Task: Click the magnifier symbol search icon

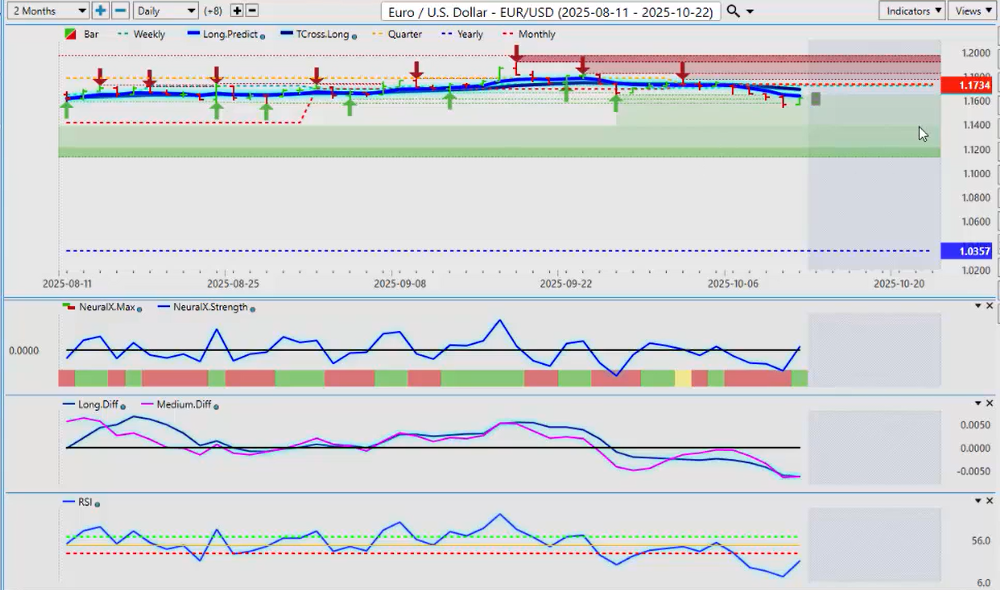Action: pyautogui.click(x=733, y=10)
